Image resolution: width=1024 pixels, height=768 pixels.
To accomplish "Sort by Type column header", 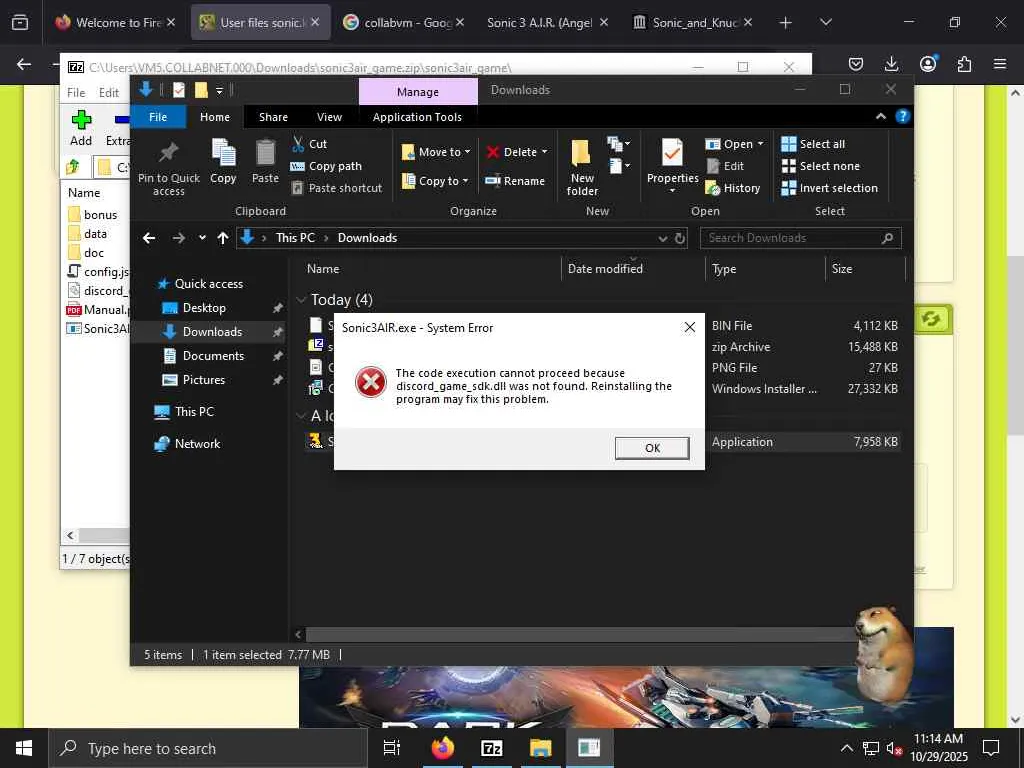I will pos(724,268).
